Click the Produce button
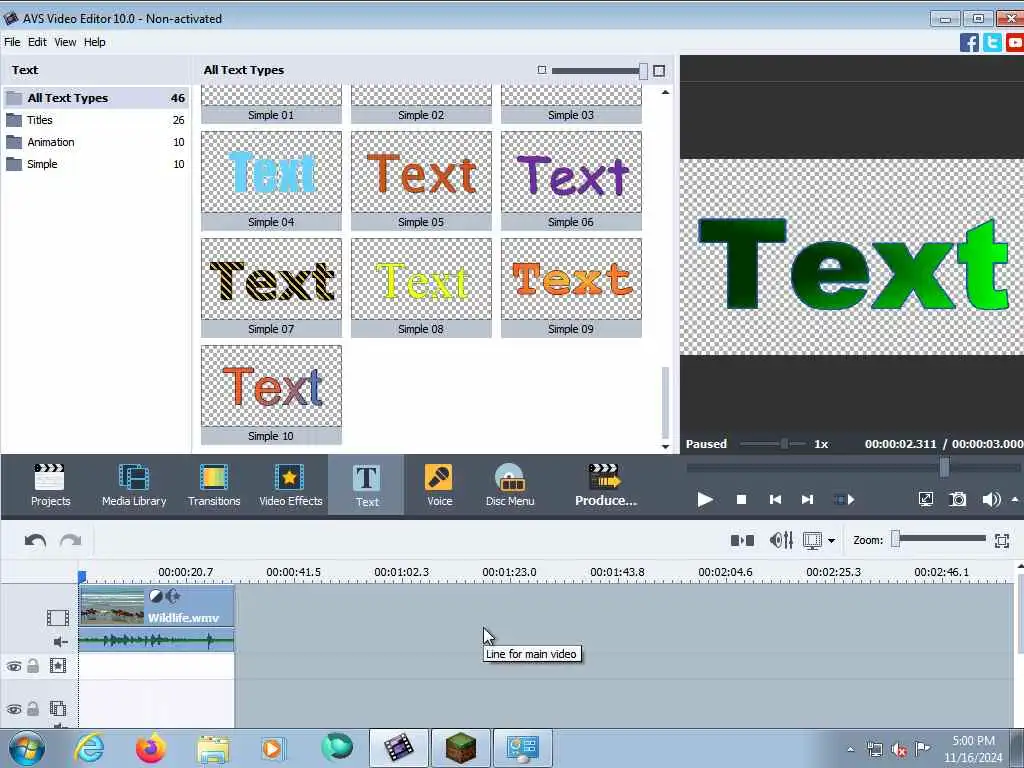Viewport: 1024px width, 768px height. (605, 485)
